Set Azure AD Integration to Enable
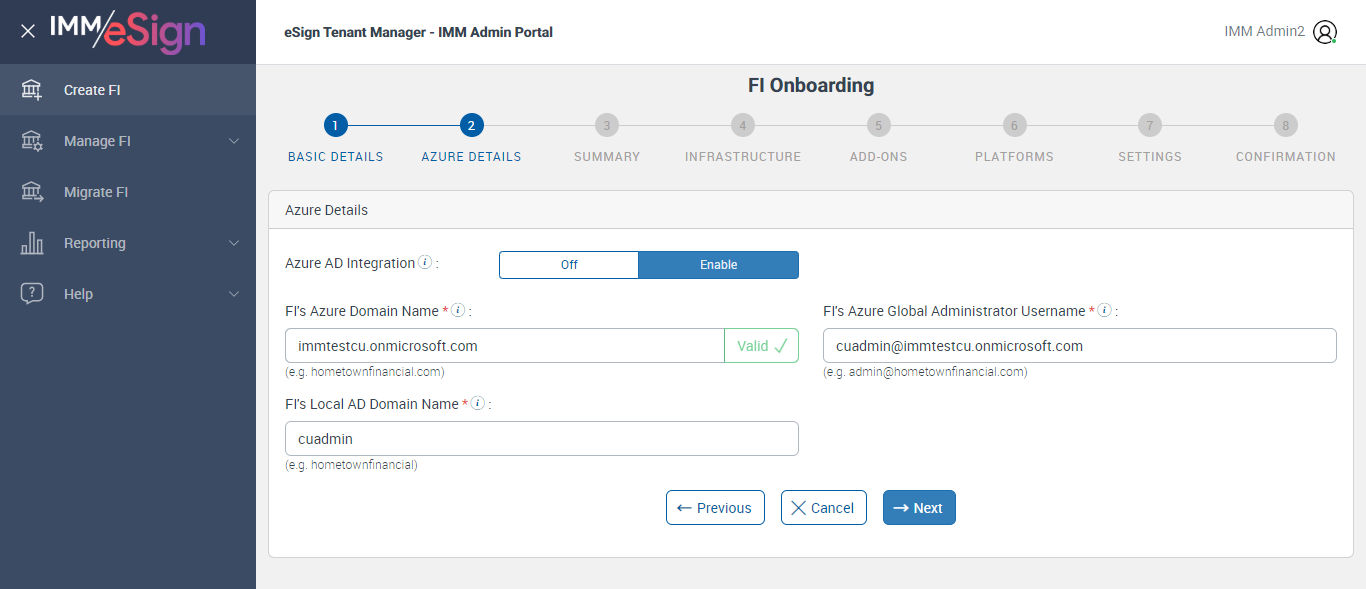Image resolution: width=1366 pixels, height=589 pixels. pyautogui.click(x=719, y=265)
